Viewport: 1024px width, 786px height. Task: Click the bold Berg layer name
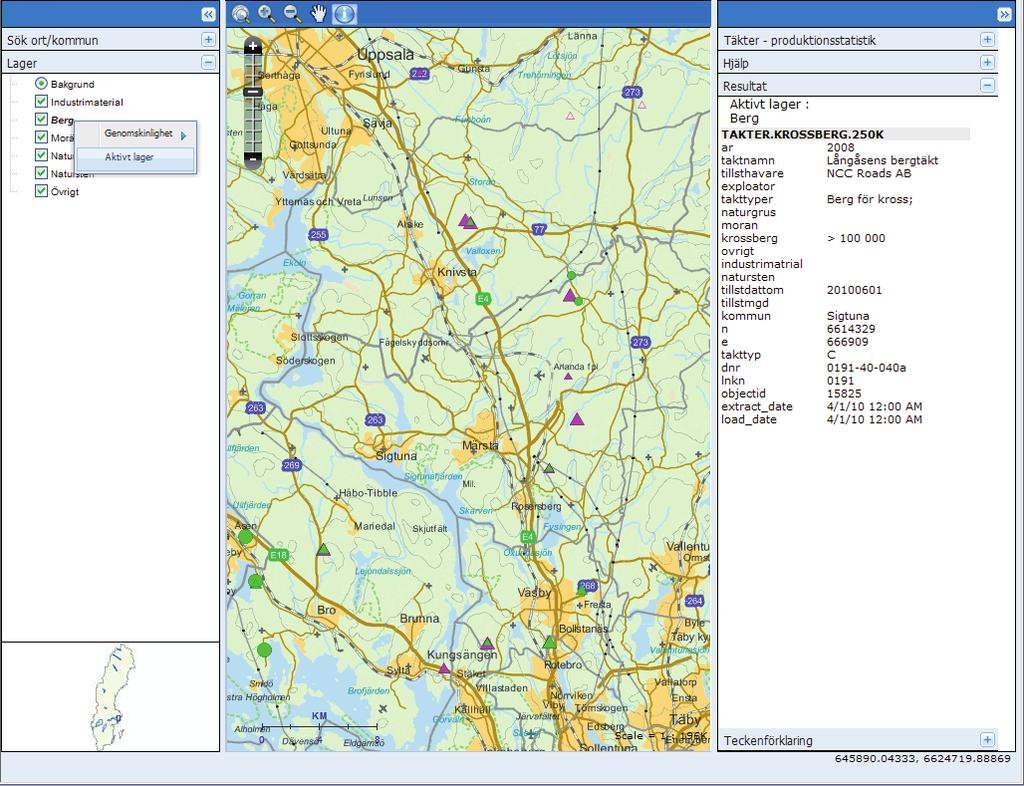62,120
